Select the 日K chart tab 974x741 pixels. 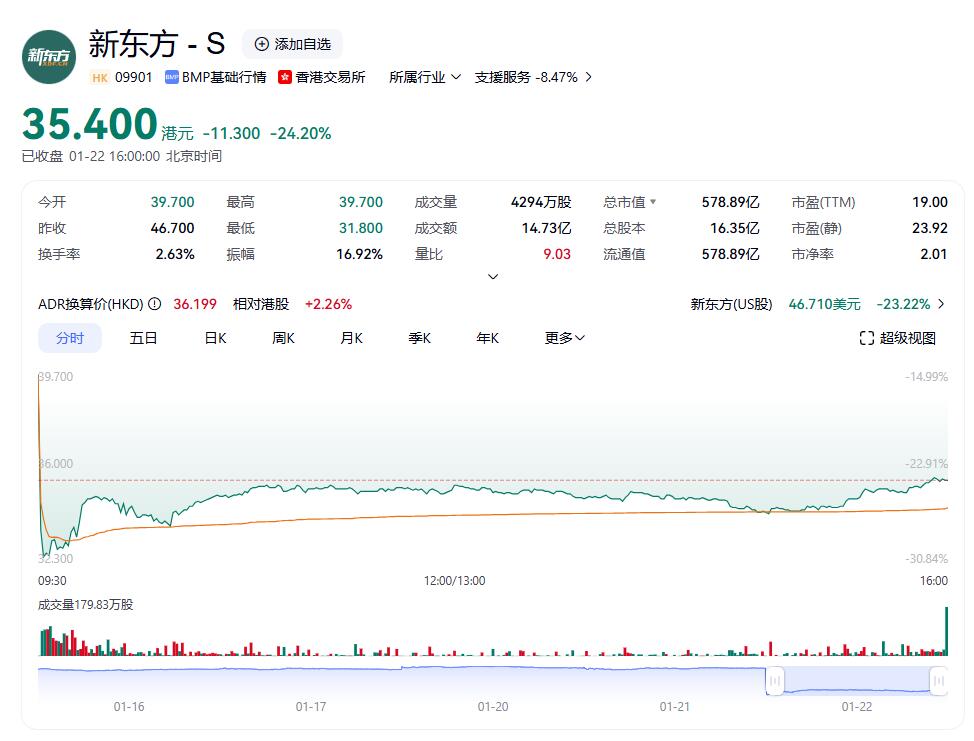pyautogui.click(x=215, y=338)
